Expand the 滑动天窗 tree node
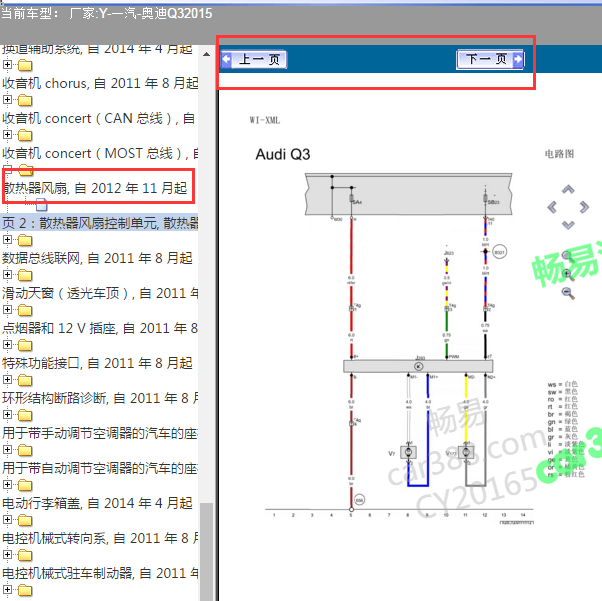This screenshot has width=602, height=601. pyautogui.click(x=7, y=275)
